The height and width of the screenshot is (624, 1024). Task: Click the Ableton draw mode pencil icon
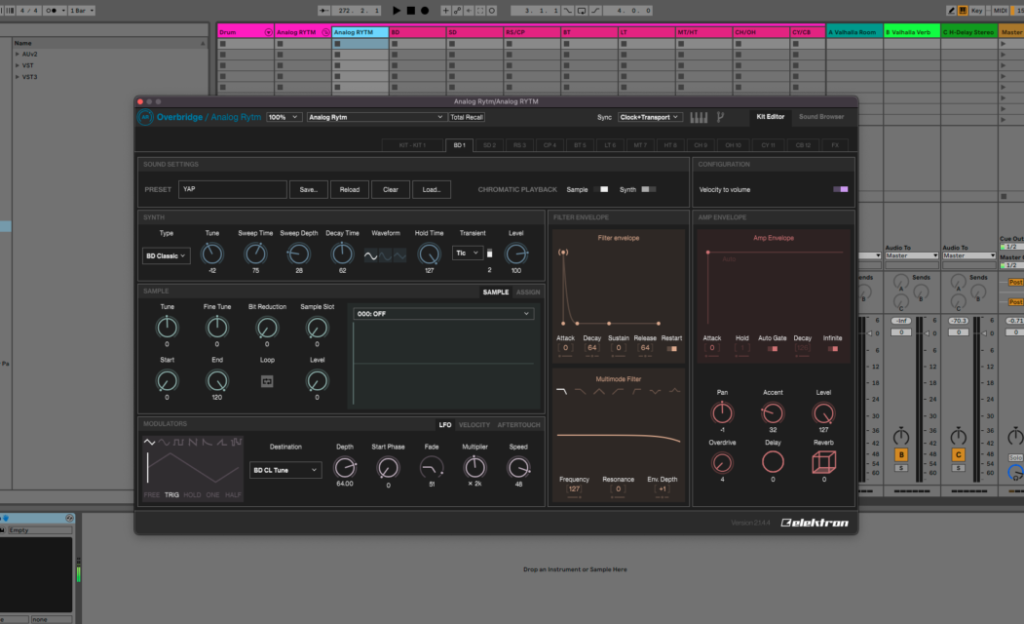tap(952, 10)
